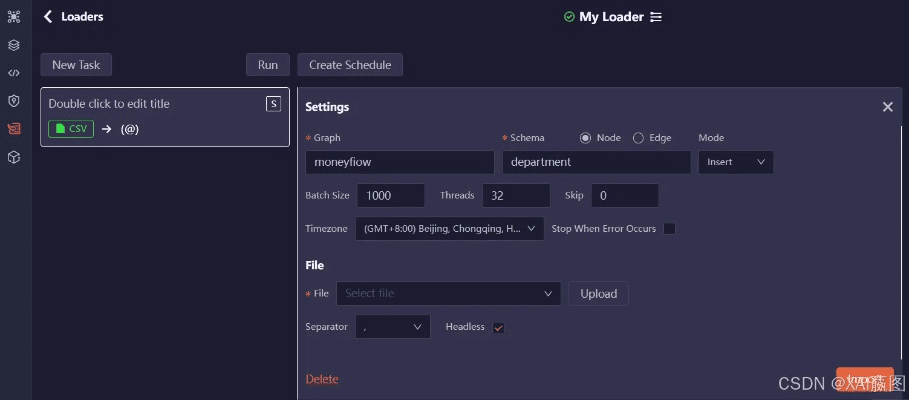Go back using the Loaders arrow

pyautogui.click(x=48, y=17)
